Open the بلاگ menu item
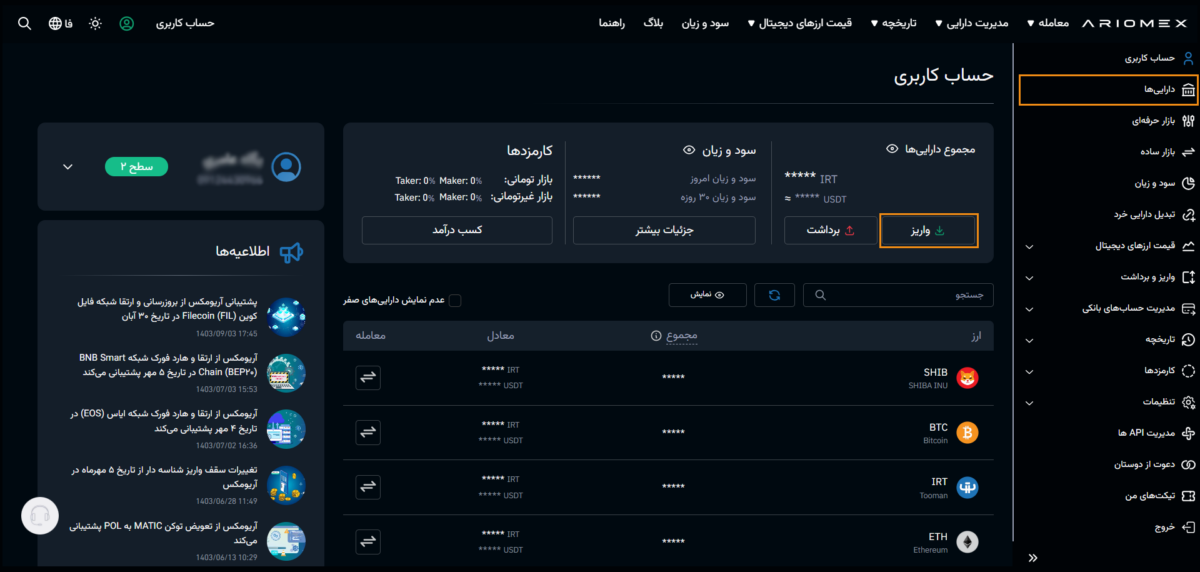 [653, 23]
